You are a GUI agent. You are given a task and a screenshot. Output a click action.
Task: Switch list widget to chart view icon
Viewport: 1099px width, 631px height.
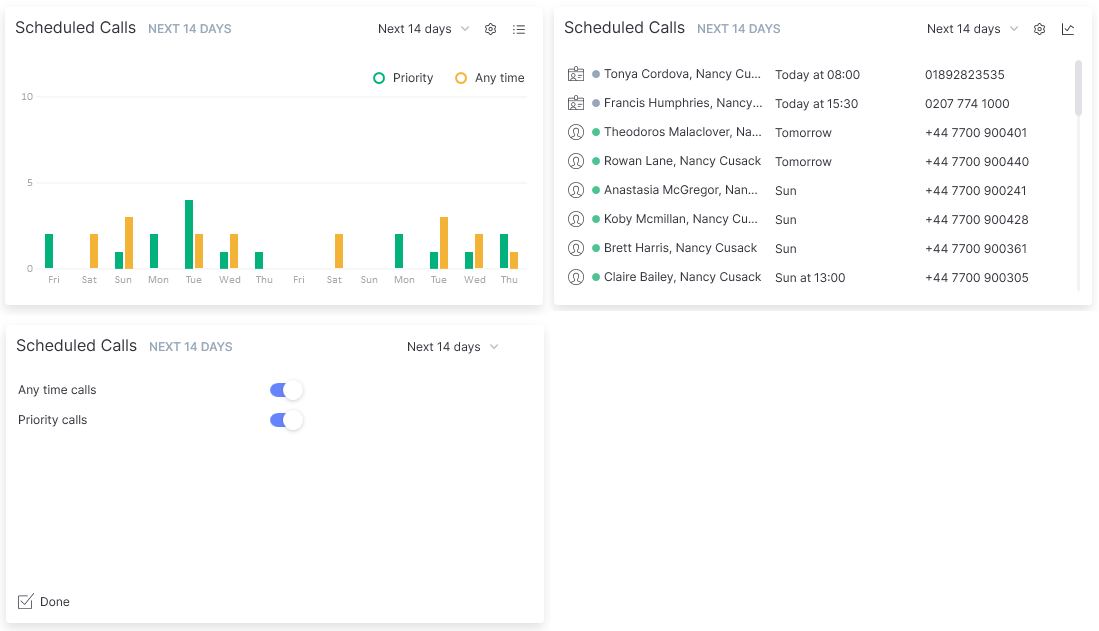coord(1068,29)
